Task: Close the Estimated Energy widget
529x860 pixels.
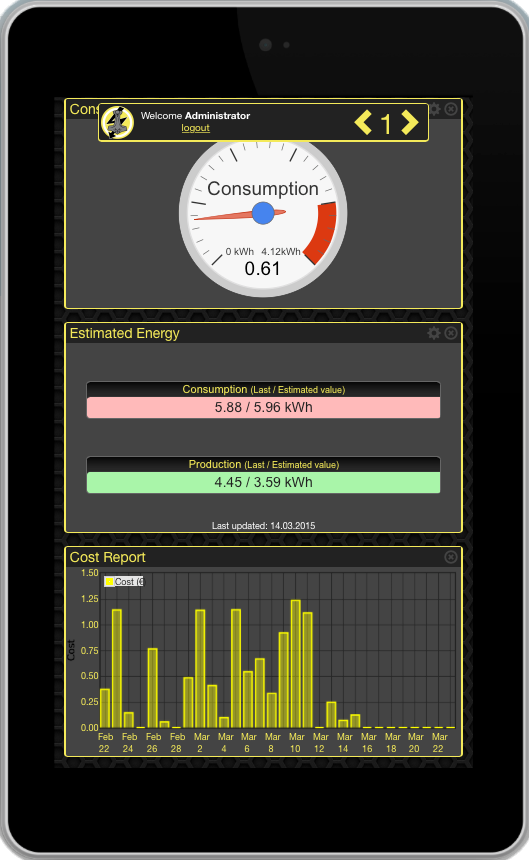Action: (x=451, y=333)
